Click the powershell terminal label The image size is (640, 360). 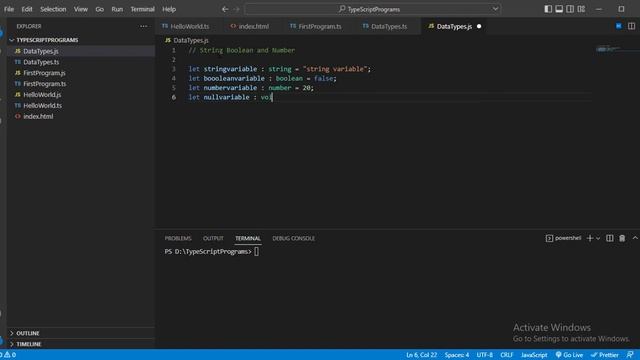click(563, 238)
